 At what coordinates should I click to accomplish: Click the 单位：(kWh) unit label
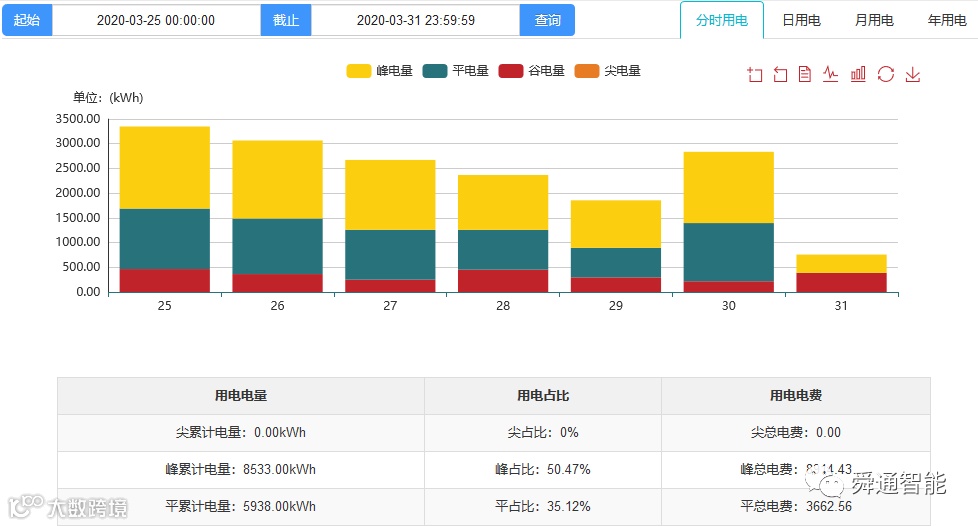coord(109,97)
